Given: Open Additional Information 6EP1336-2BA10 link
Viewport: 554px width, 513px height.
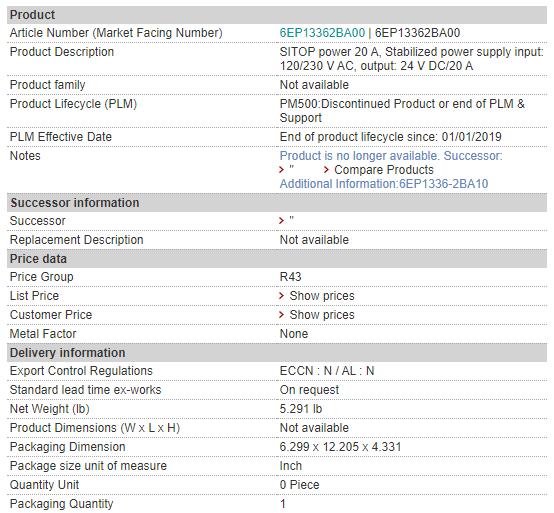Looking at the screenshot, I should (x=384, y=184).
